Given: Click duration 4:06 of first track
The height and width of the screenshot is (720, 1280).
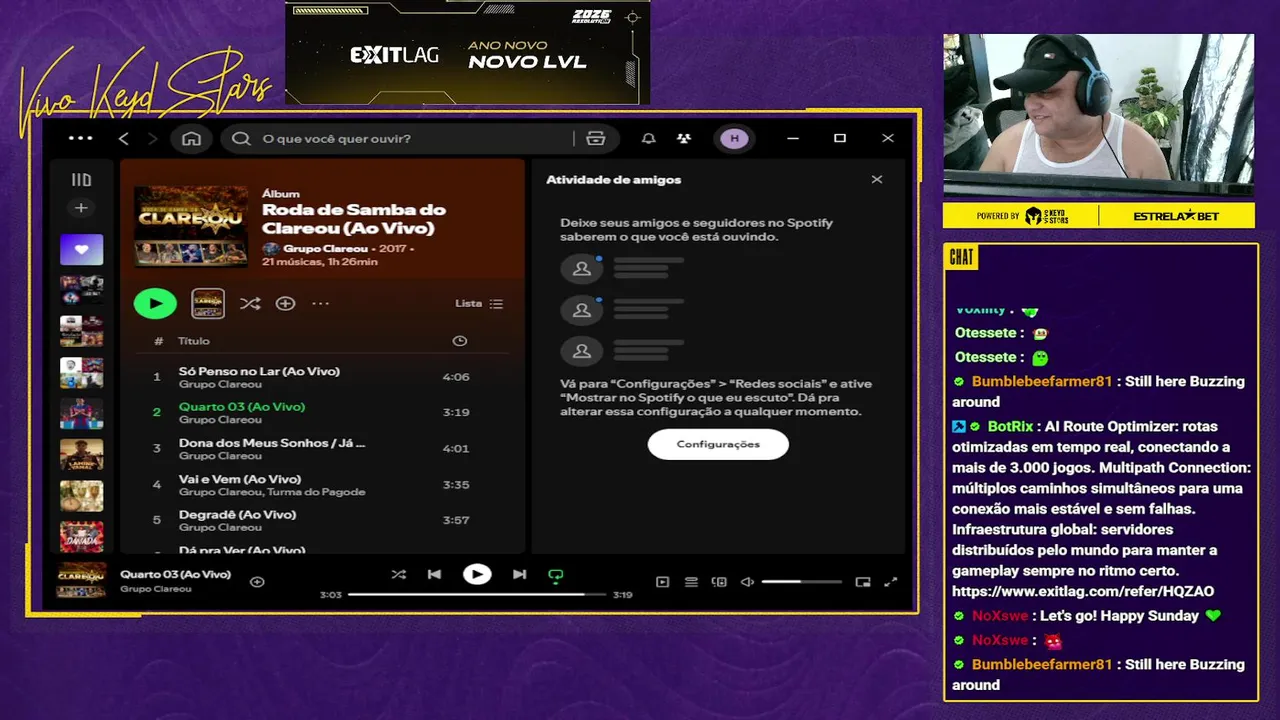Looking at the screenshot, I should (x=456, y=377).
